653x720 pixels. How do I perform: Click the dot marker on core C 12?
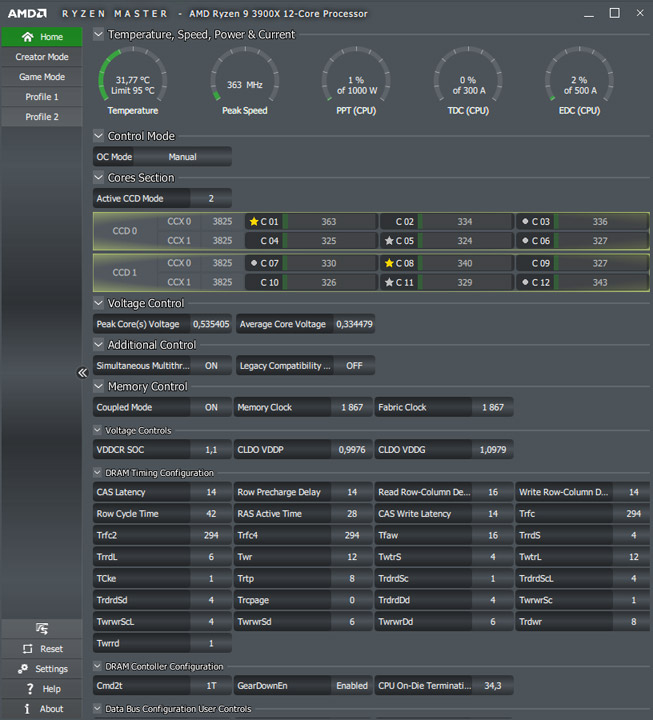525,282
